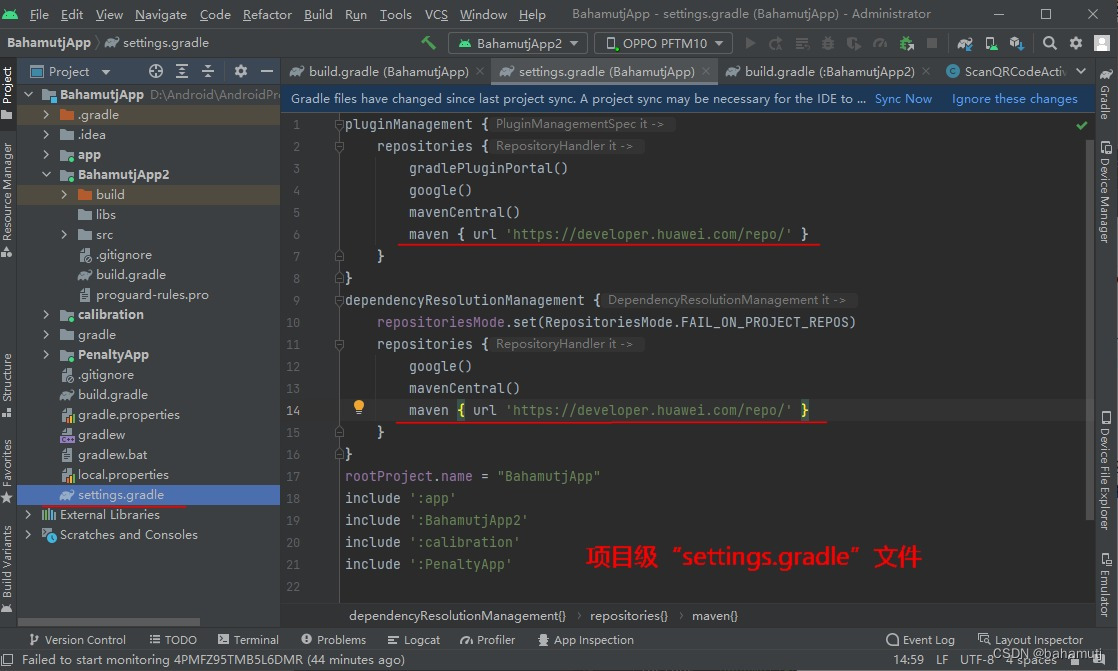Open the Refactor menu
Viewport: 1118px width, 671px height.
(267, 14)
